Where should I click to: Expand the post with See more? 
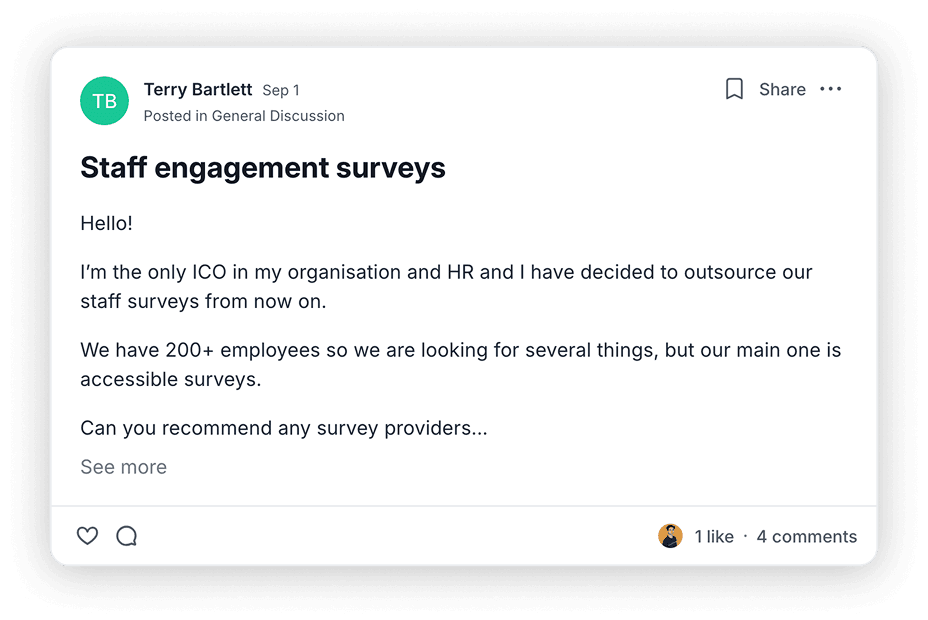124,467
